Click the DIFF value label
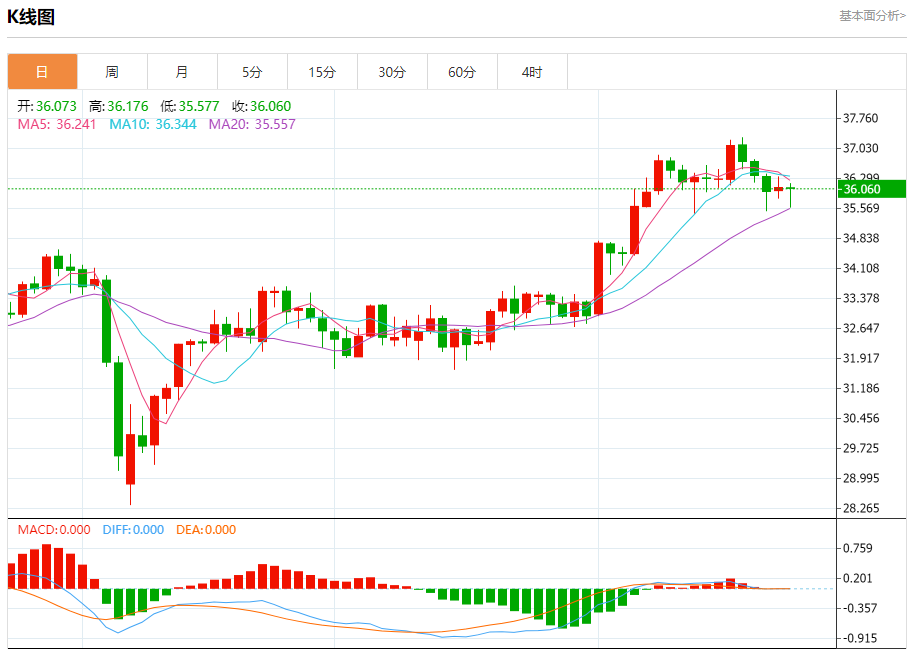911x649 pixels. pyautogui.click(x=133, y=530)
